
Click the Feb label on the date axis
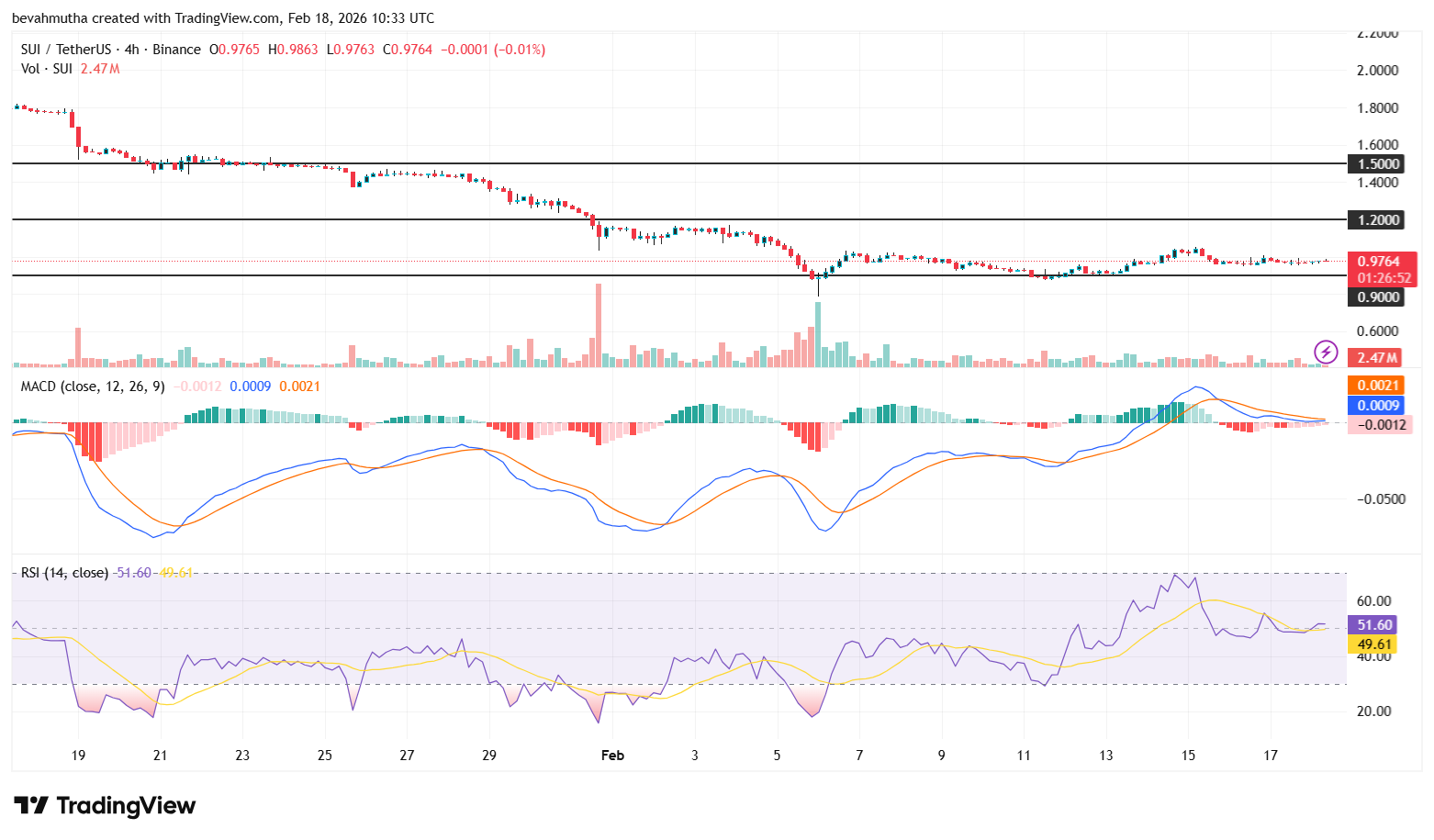coord(612,755)
